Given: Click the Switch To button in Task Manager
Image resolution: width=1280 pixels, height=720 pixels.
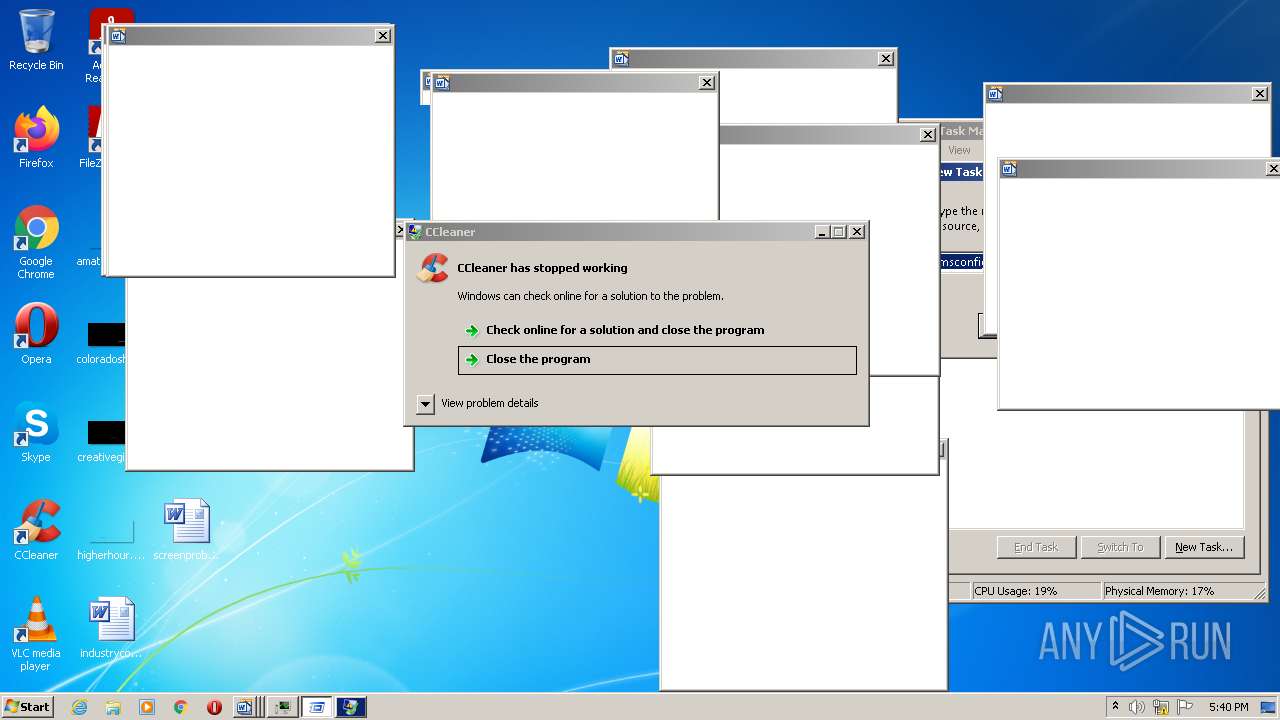Looking at the screenshot, I should tap(1120, 547).
